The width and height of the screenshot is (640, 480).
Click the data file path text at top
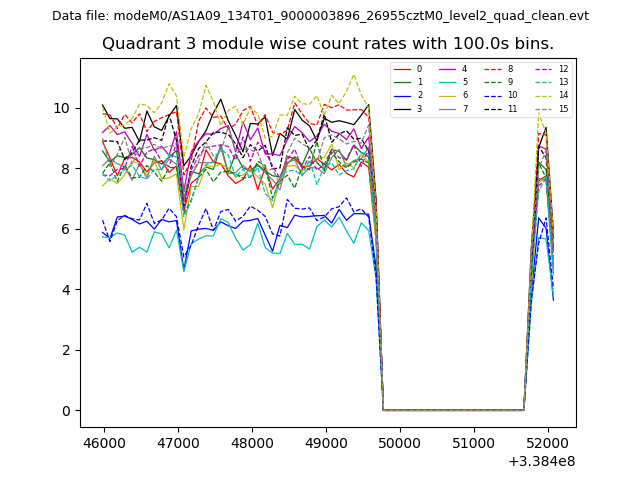coord(320,16)
